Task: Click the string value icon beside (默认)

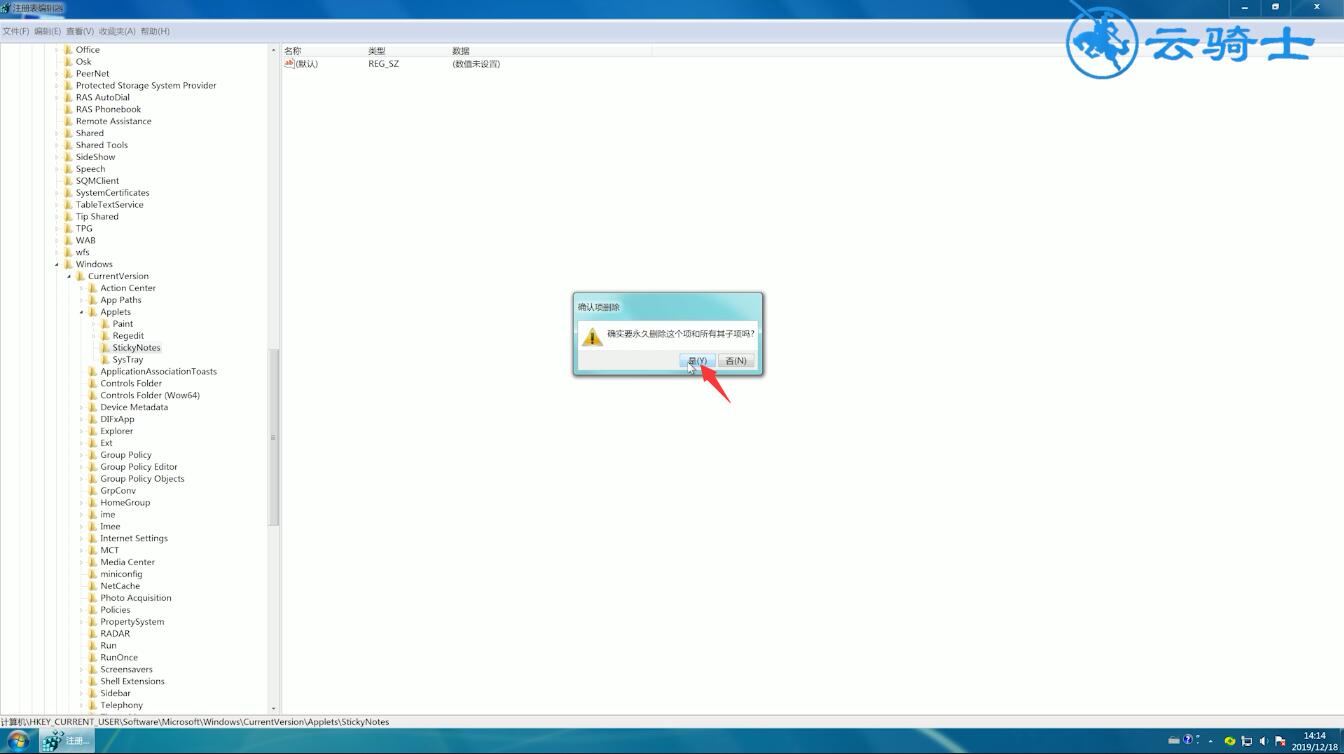Action: 289,63
